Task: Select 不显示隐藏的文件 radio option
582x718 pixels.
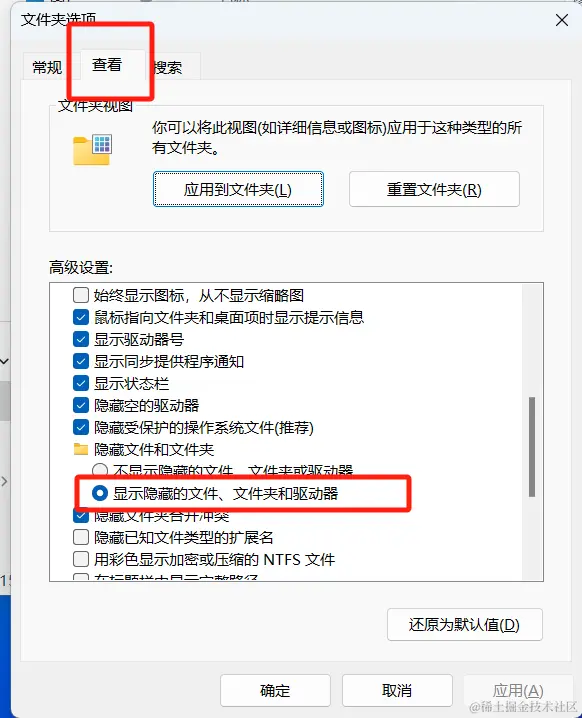Action: (x=100, y=470)
